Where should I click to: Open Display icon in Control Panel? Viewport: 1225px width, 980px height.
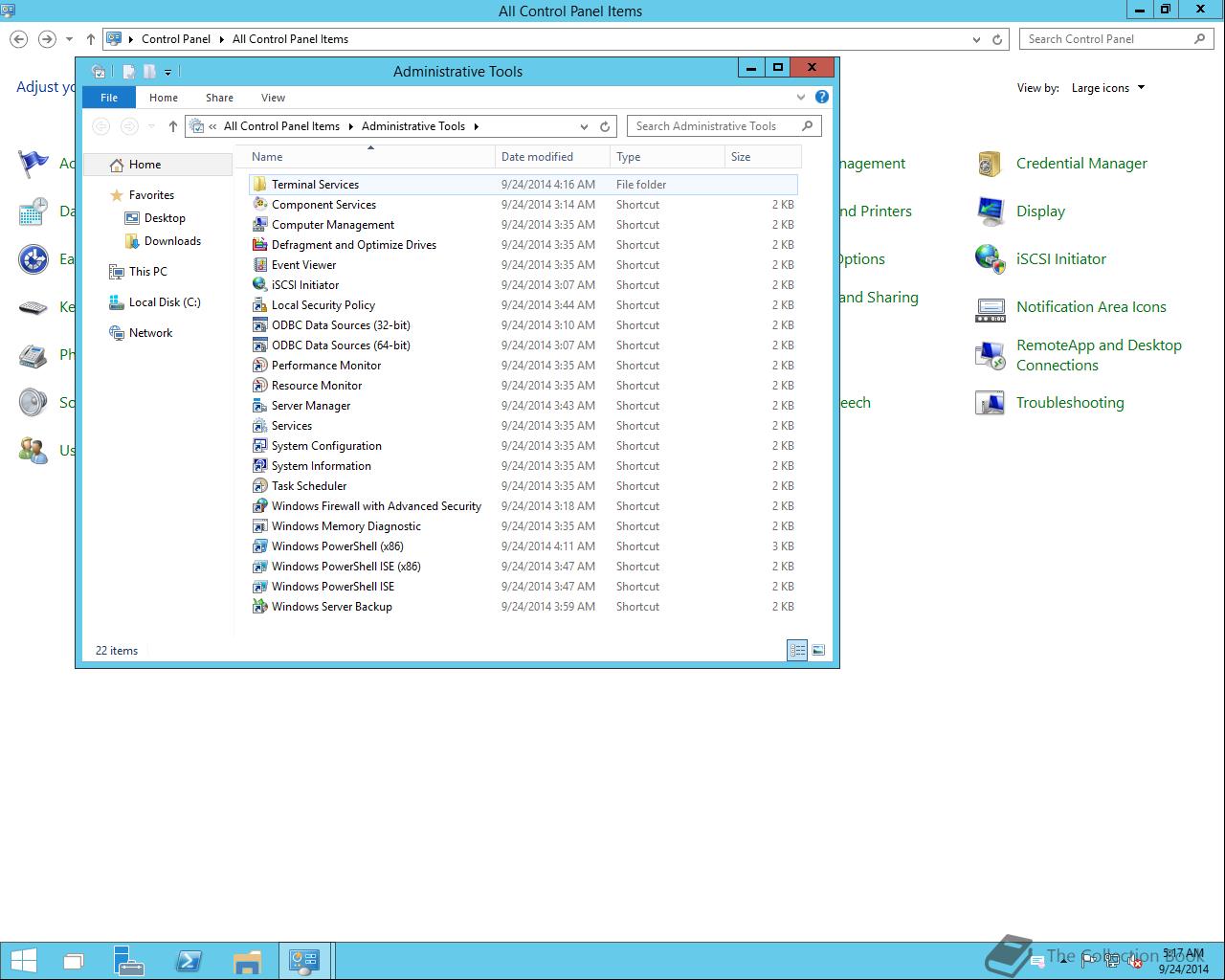tap(990, 212)
